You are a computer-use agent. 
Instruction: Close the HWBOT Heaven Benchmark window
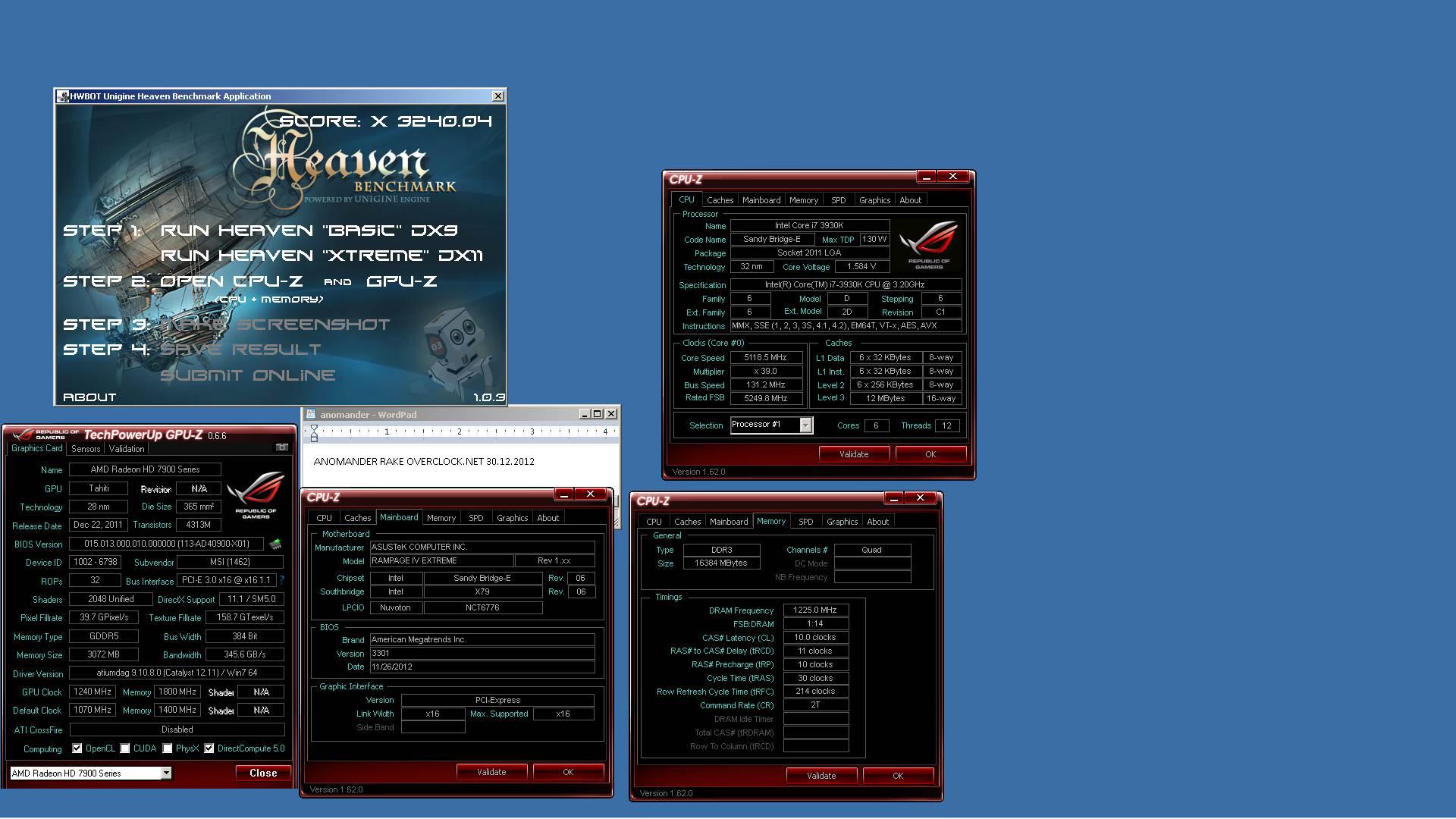coord(497,96)
